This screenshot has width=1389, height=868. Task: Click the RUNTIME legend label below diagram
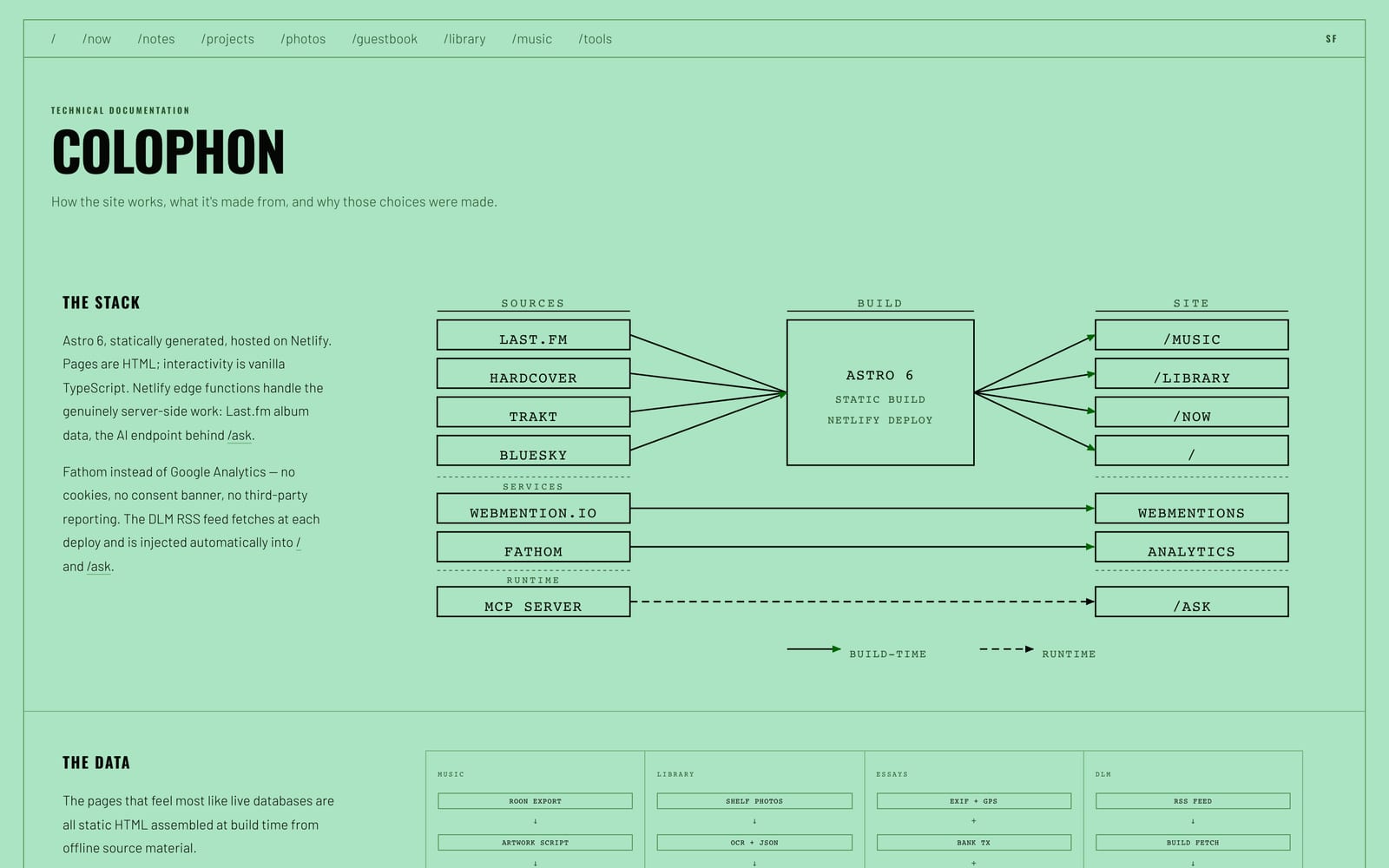click(1069, 654)
